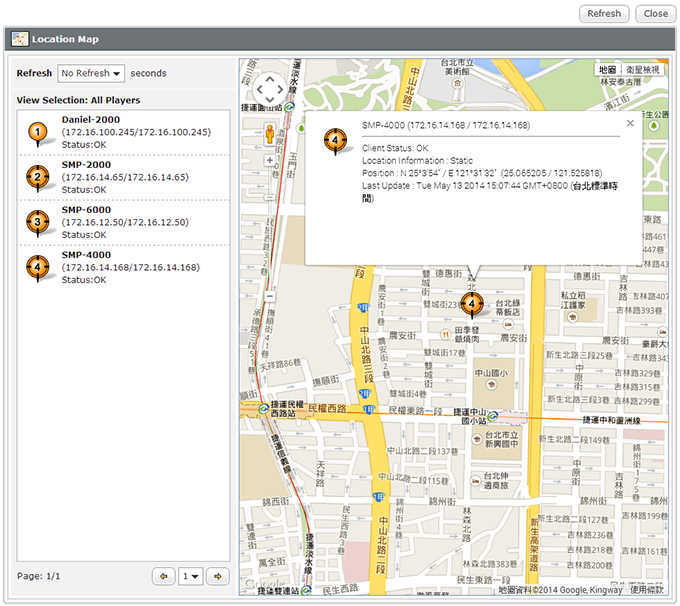This screenshot has height=606, width=680.
Task: Switch map to 衛星檢視 (Satellite) view
Action: 642,70
